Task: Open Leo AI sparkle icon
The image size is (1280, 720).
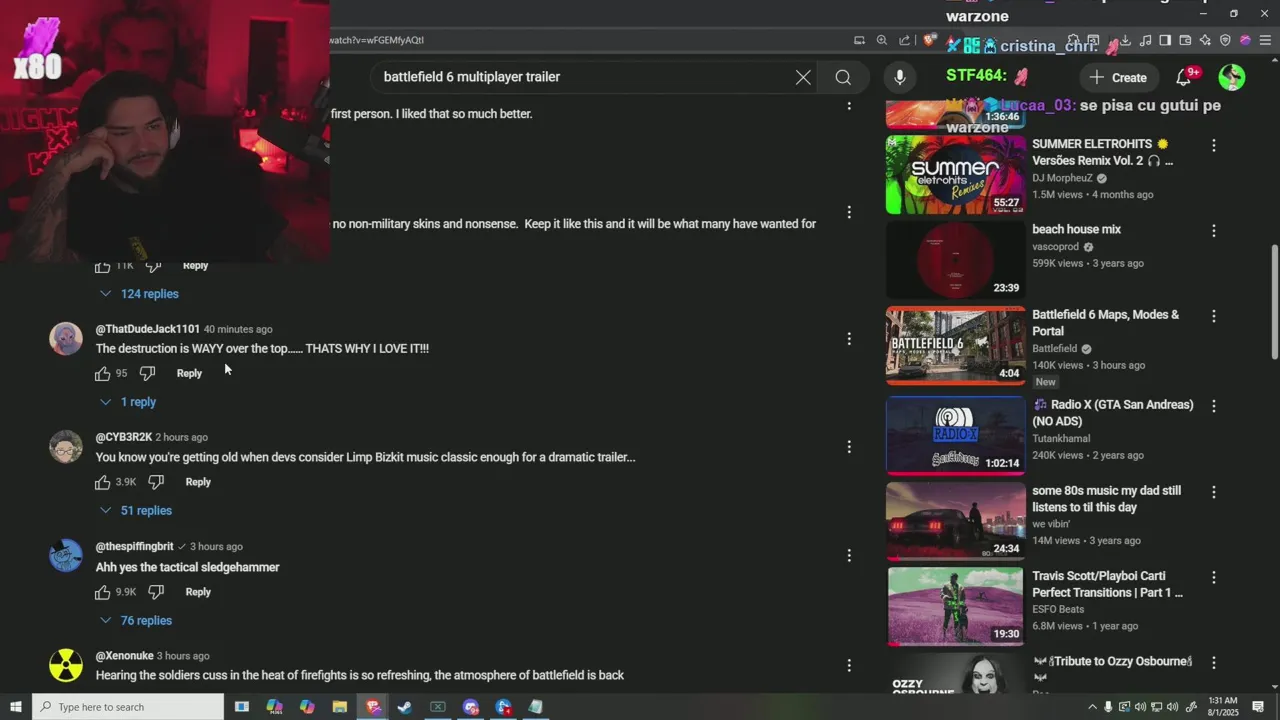Action: tap(1205, 40)
